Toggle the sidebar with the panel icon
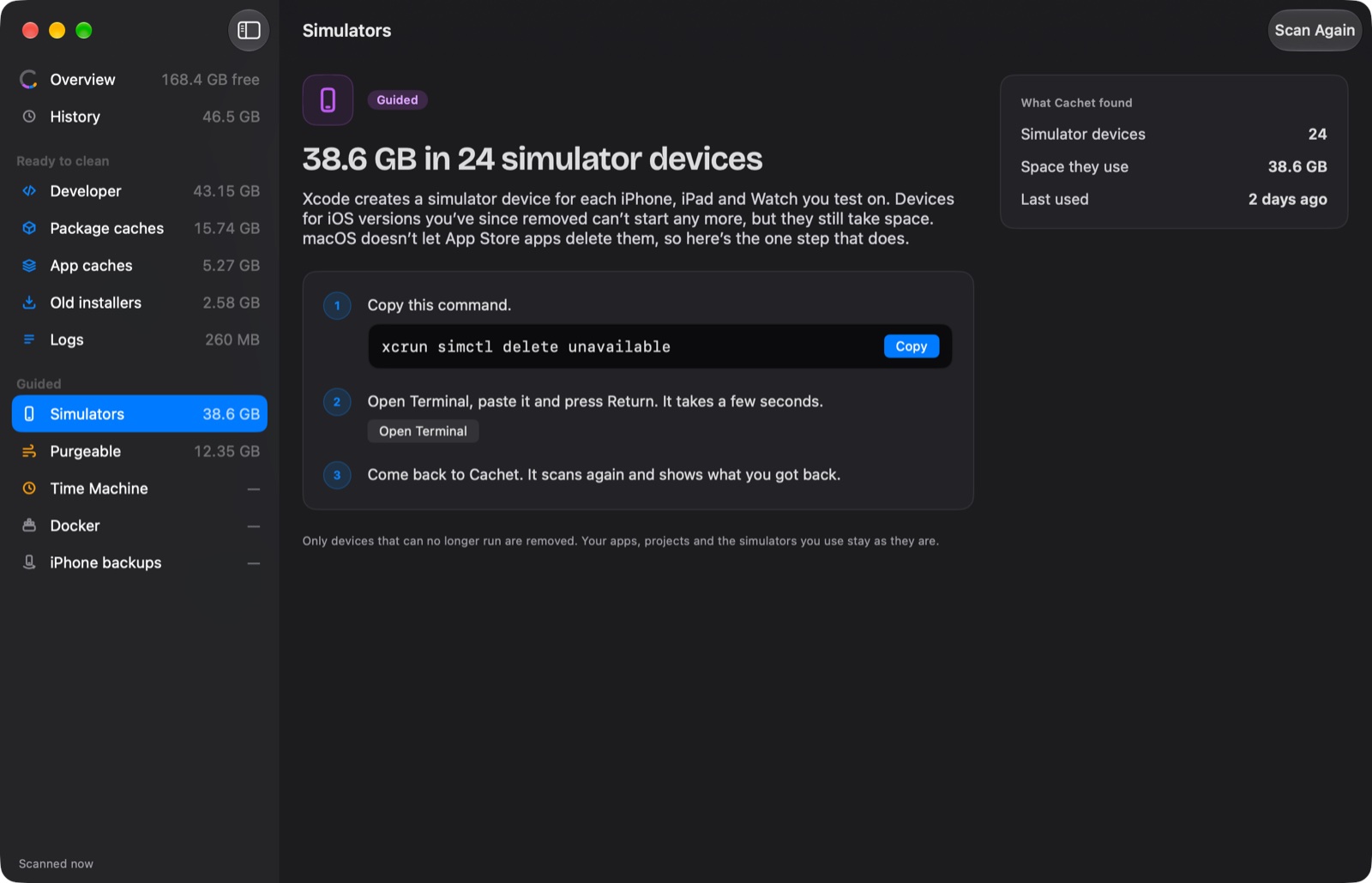1372x883 pixels. click(249, 30)
